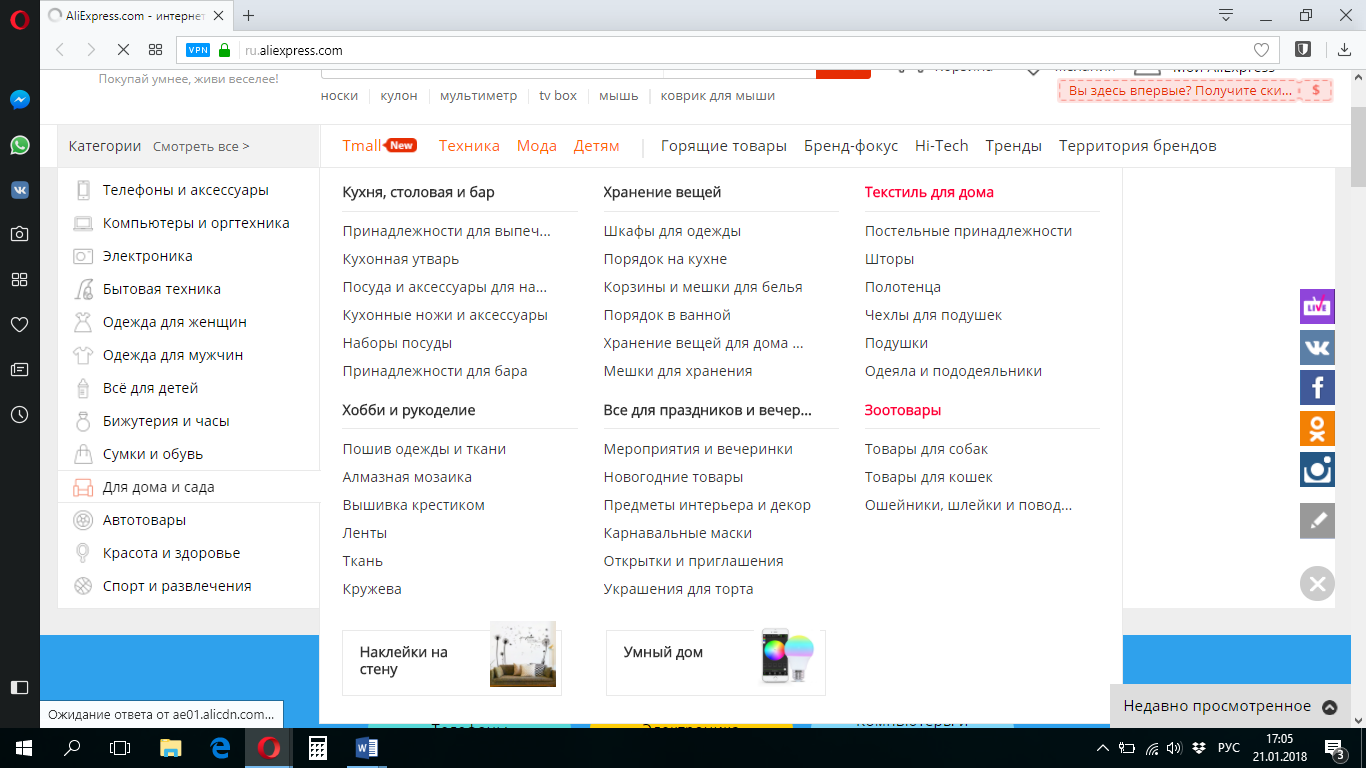Open the Мода tab
The height and width of the screenshot is (768, 1366).
click(x=537, y=146)
